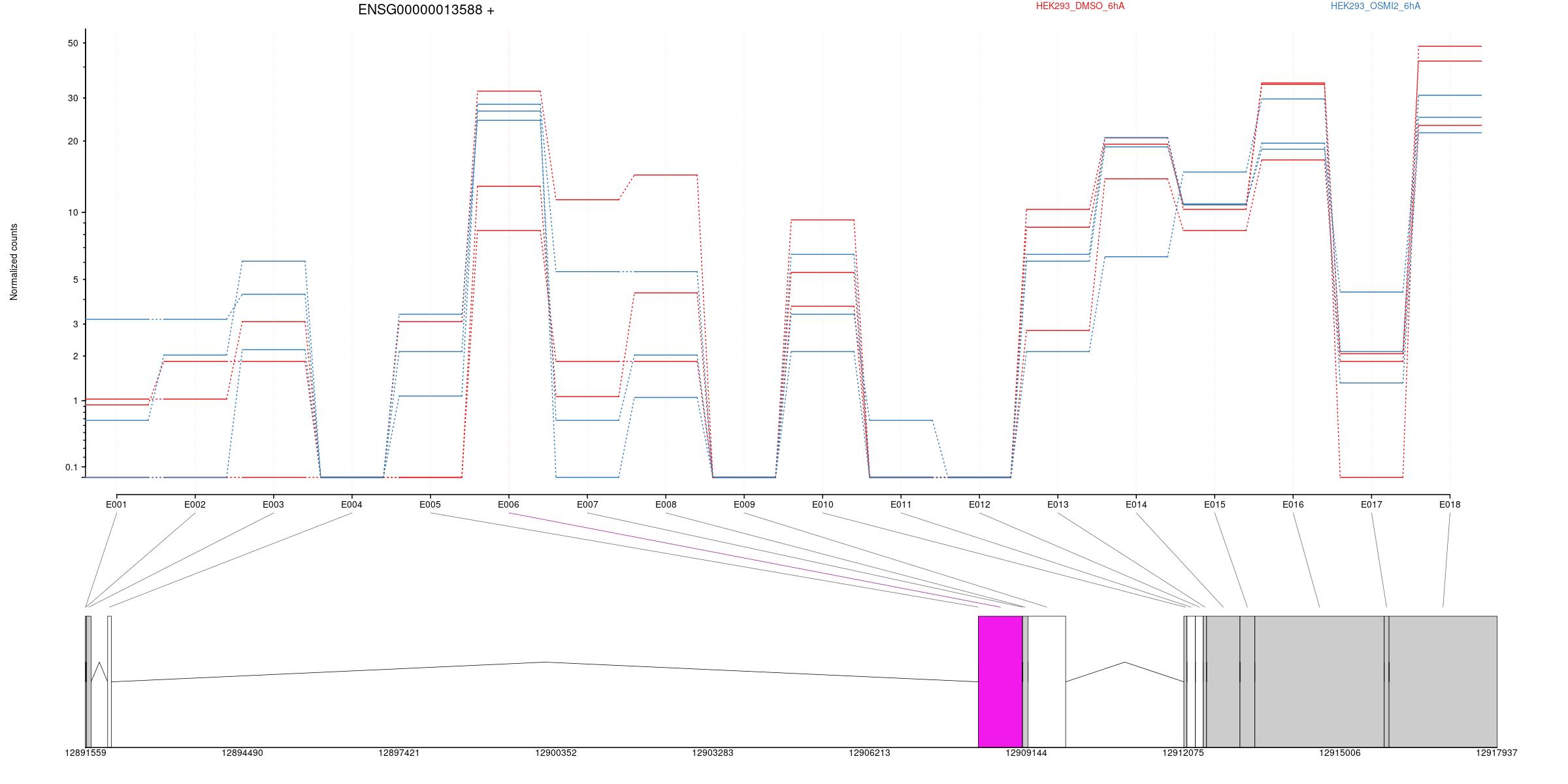Click exon label E011
The image size is (1568, 784).
click(901, 504)
